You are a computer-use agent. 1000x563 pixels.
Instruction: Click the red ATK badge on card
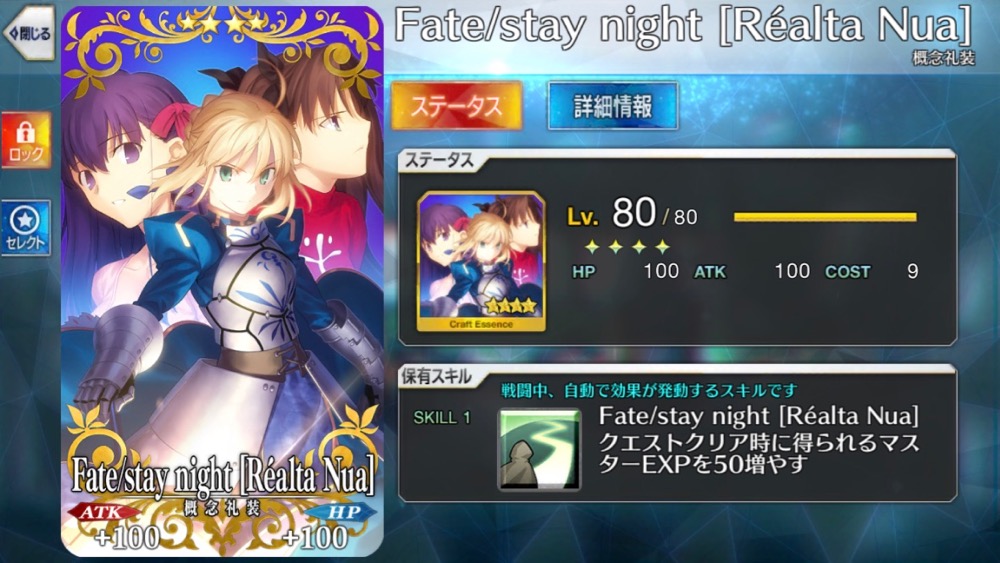pyautogui.click(x=101, y=511)
